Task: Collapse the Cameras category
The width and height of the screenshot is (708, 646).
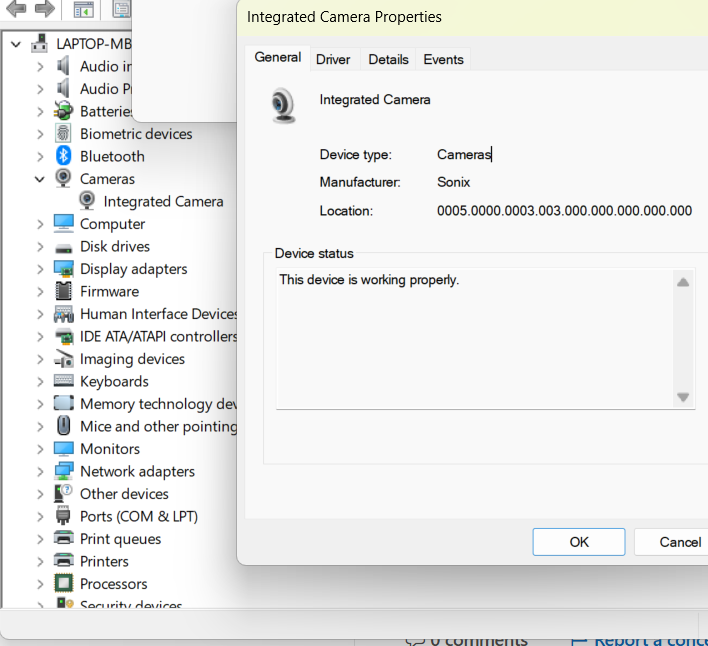Action: (40, 179)
